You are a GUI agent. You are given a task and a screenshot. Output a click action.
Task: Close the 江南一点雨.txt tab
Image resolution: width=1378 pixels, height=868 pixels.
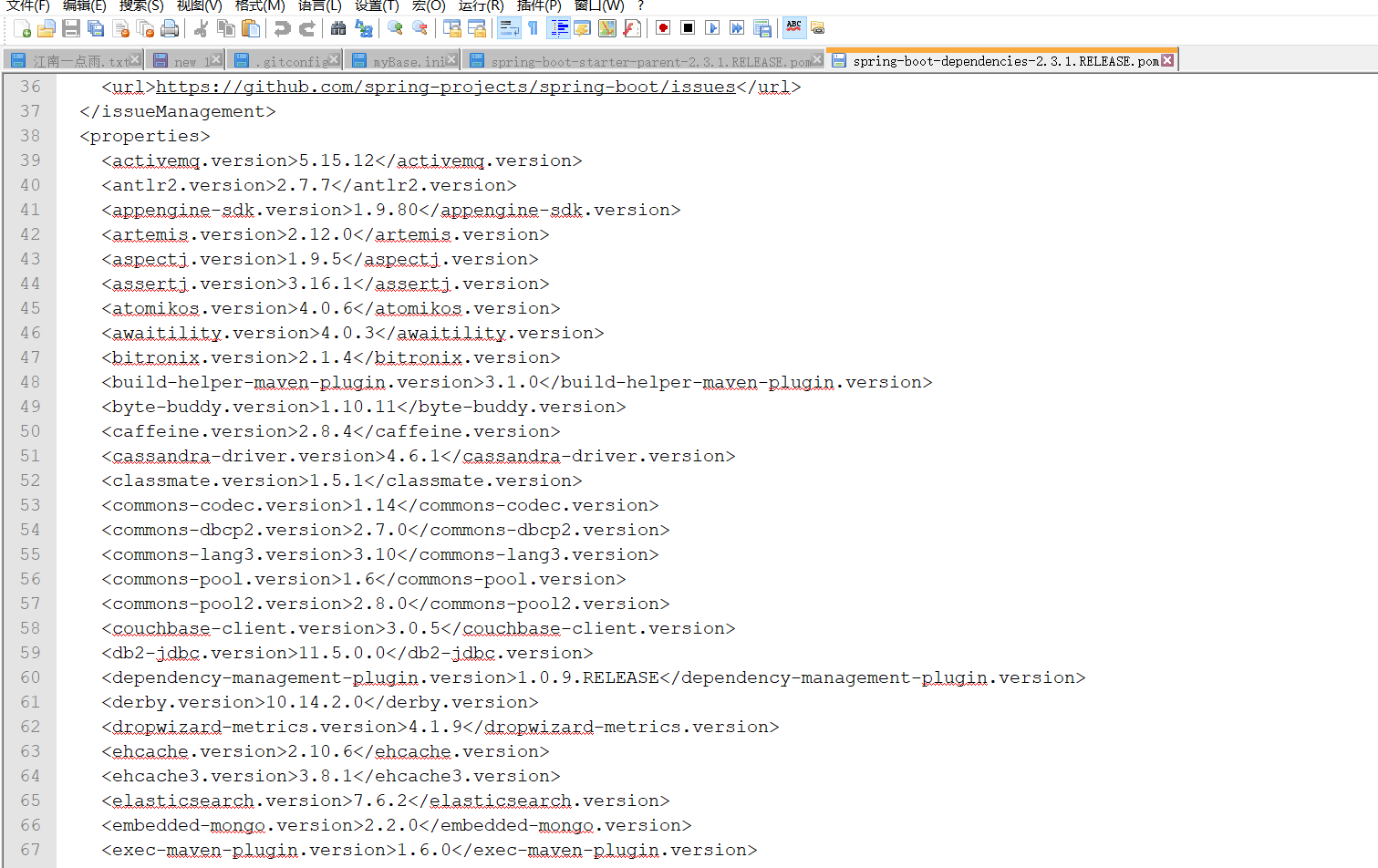pyautogui.click(x=135, y=59)
